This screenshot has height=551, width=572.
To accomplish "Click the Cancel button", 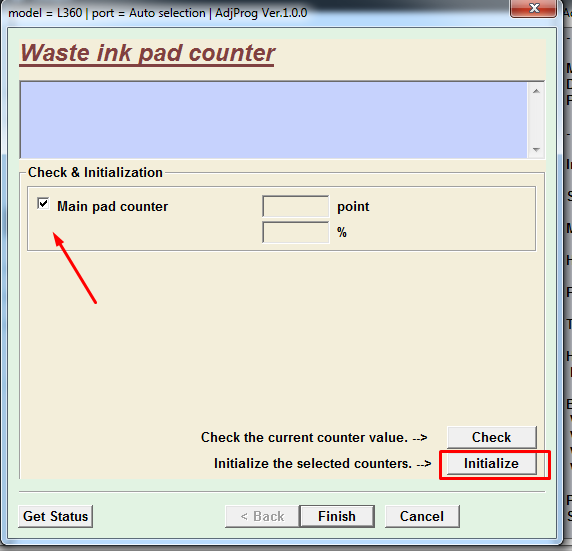I will coord(422,516).
